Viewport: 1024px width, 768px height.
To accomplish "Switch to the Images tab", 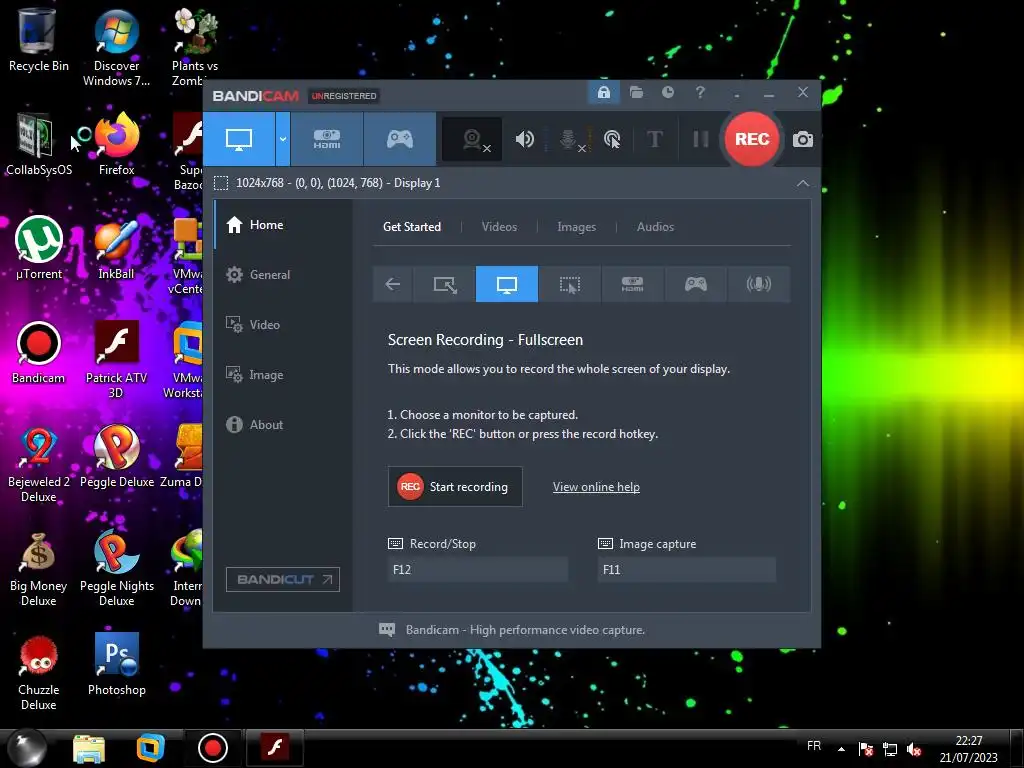I will pyautogui.click(x=576, y=227).
